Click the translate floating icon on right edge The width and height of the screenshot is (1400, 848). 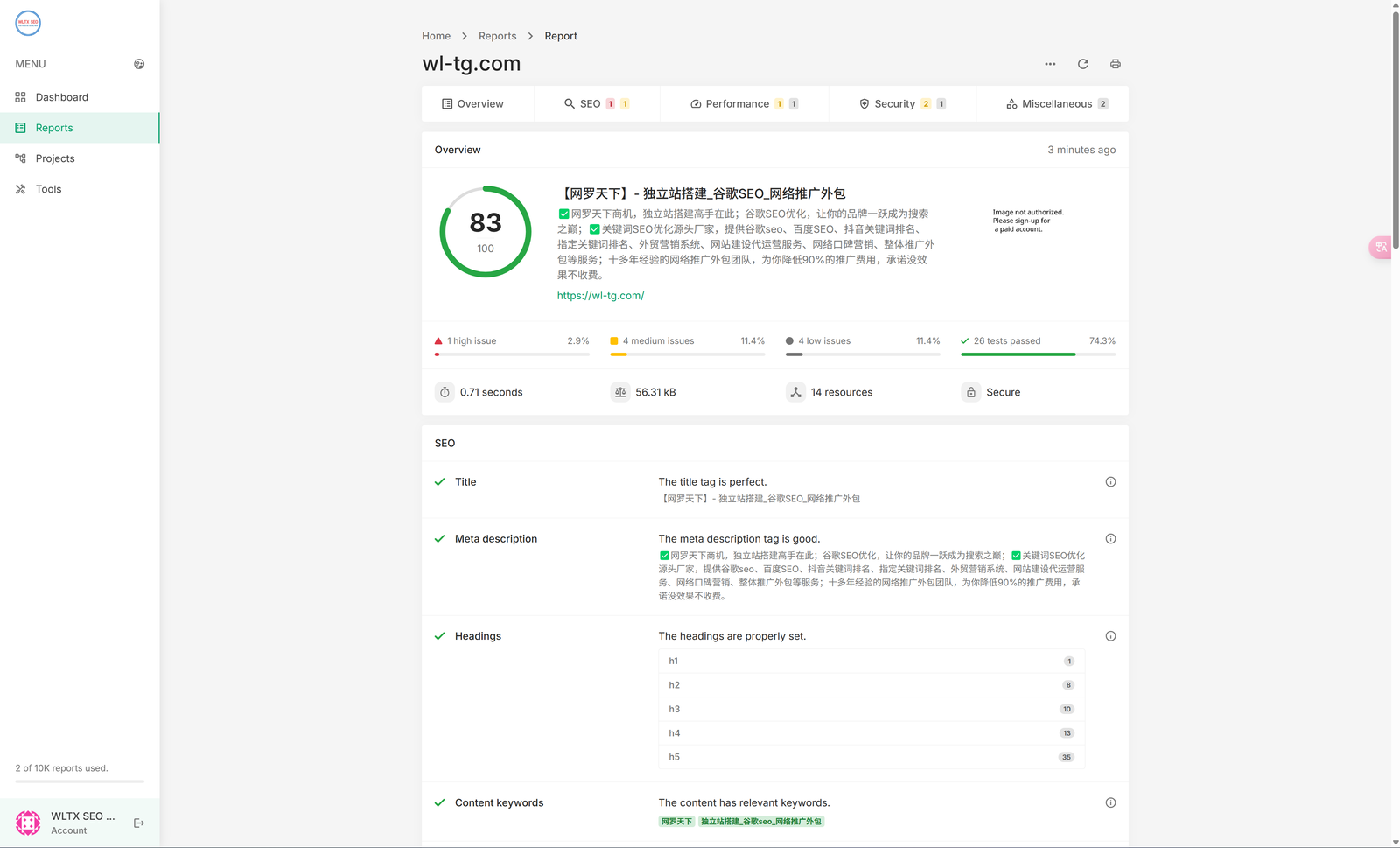tap(1381, 248)
